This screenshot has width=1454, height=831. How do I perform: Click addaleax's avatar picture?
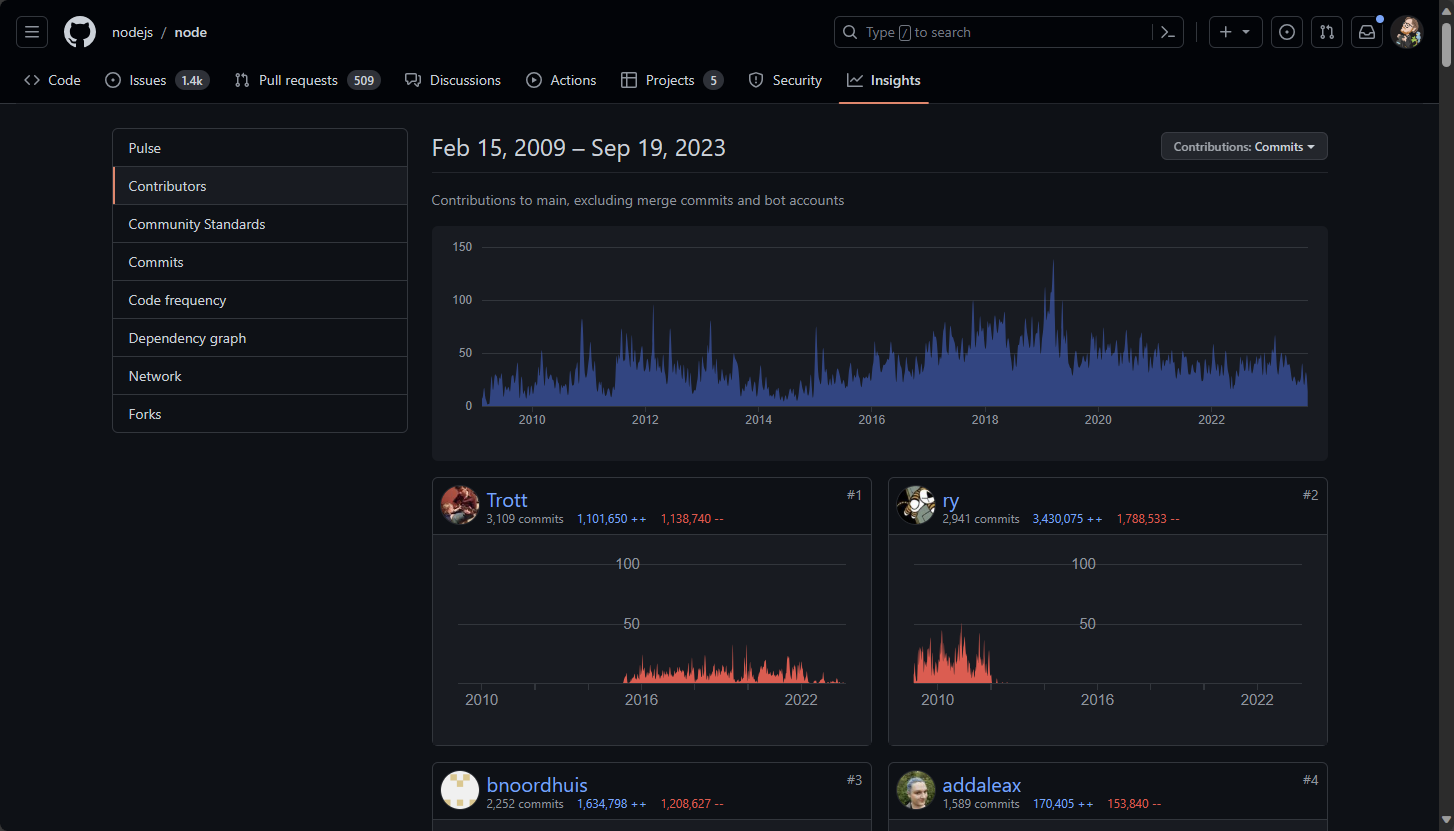pyautogui.click(x=916, y=790)
